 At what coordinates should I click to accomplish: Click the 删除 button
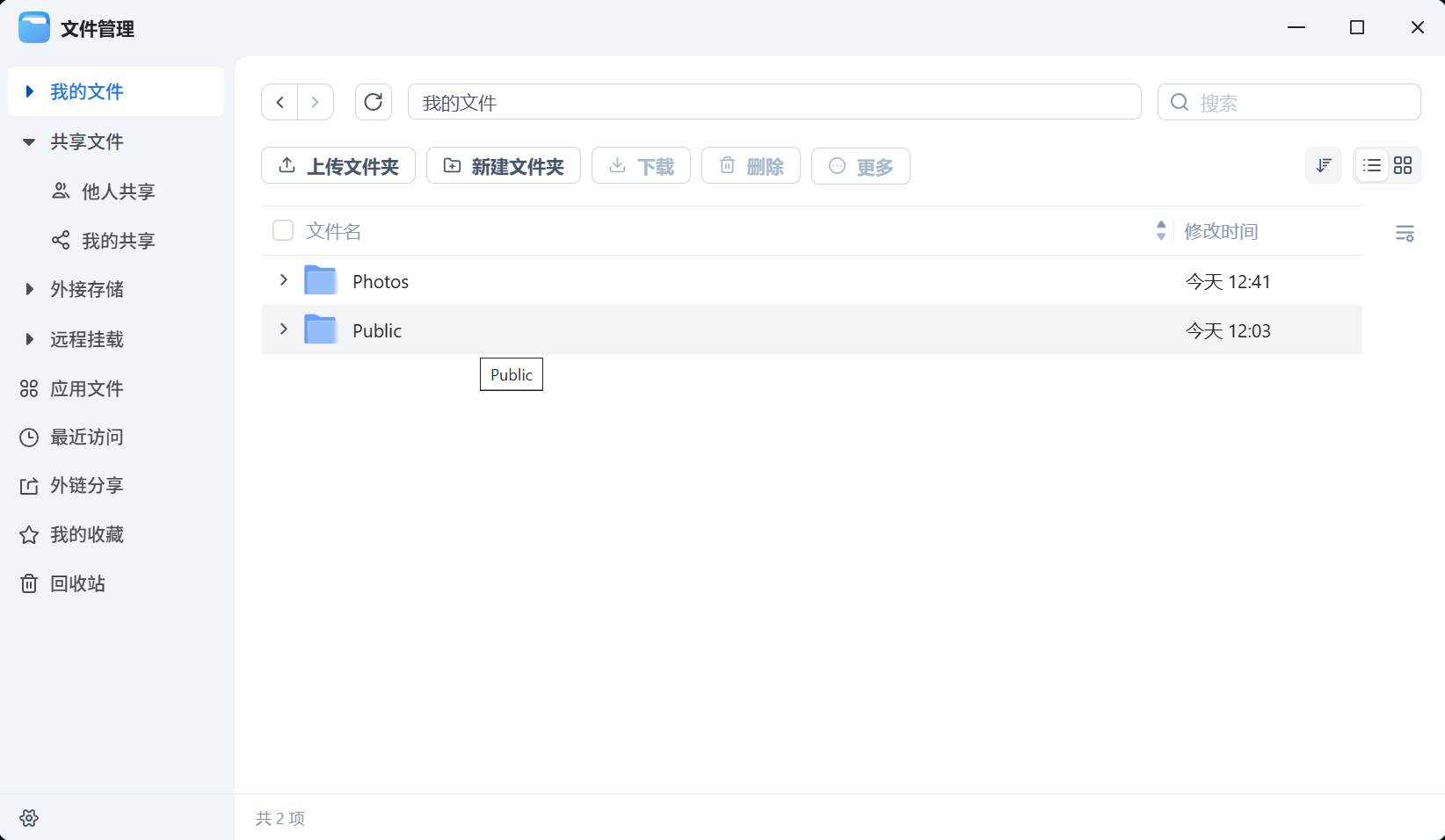[751, 165]
